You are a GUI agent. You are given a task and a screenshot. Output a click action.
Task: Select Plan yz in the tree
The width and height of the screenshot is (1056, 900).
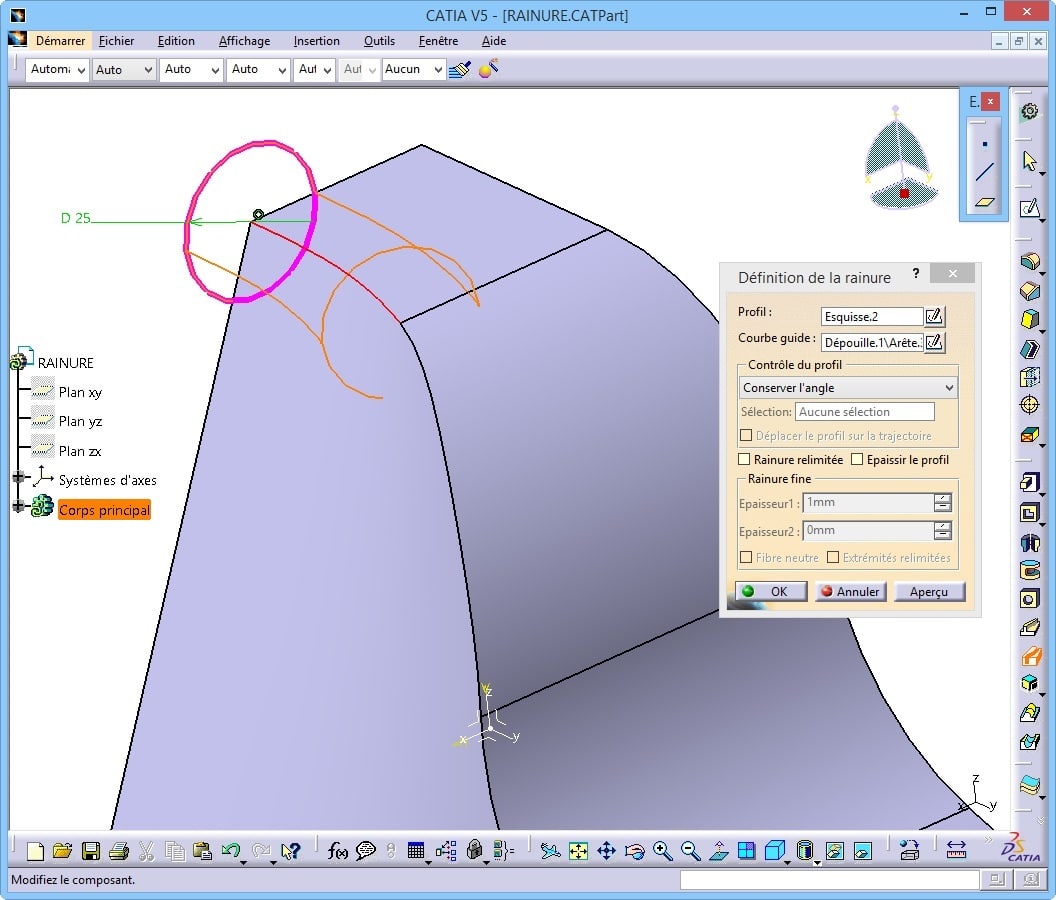pyautogui.click(x=80, y=421)
